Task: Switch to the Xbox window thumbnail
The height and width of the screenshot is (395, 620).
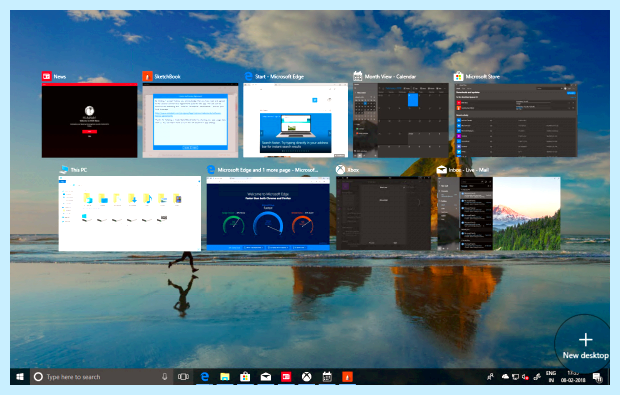Action: pyautogui.click(x=383, y=214)
